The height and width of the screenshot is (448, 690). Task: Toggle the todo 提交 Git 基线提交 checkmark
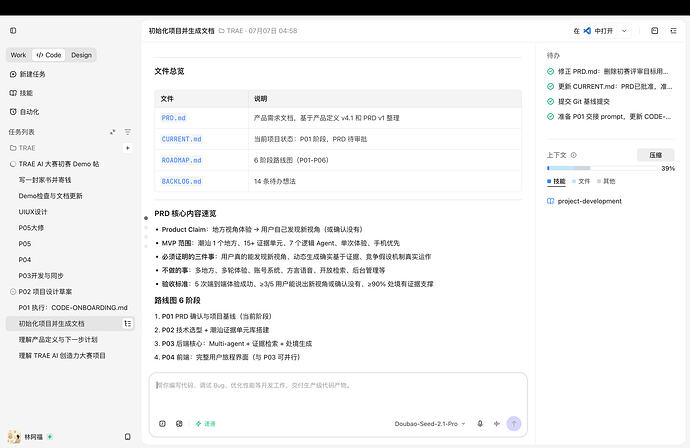coord(550,101)
